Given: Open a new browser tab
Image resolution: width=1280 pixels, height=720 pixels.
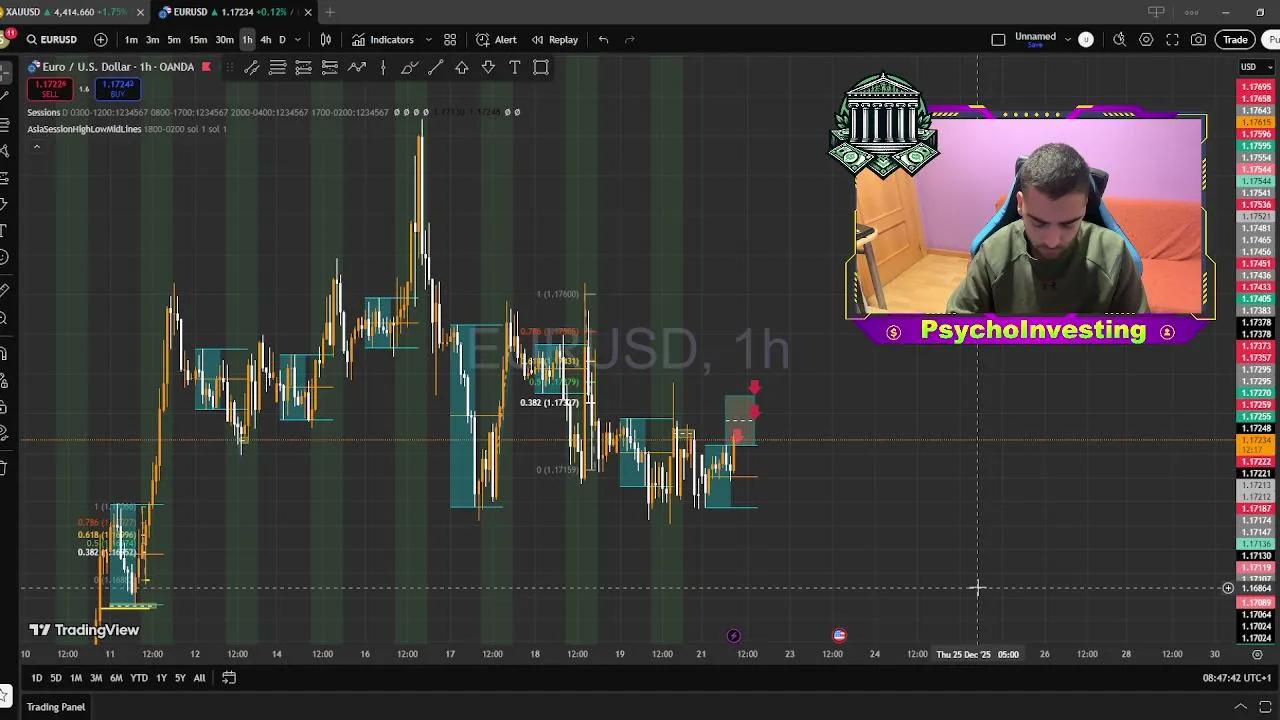Looking at the screenshot, I should [330, 12].
